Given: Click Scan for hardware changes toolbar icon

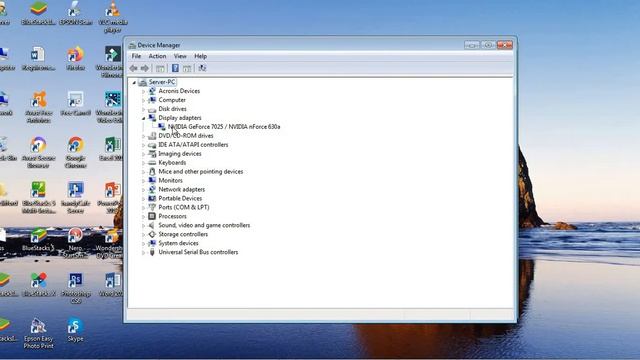Looking at the screenshot, I should click(202, 68).
